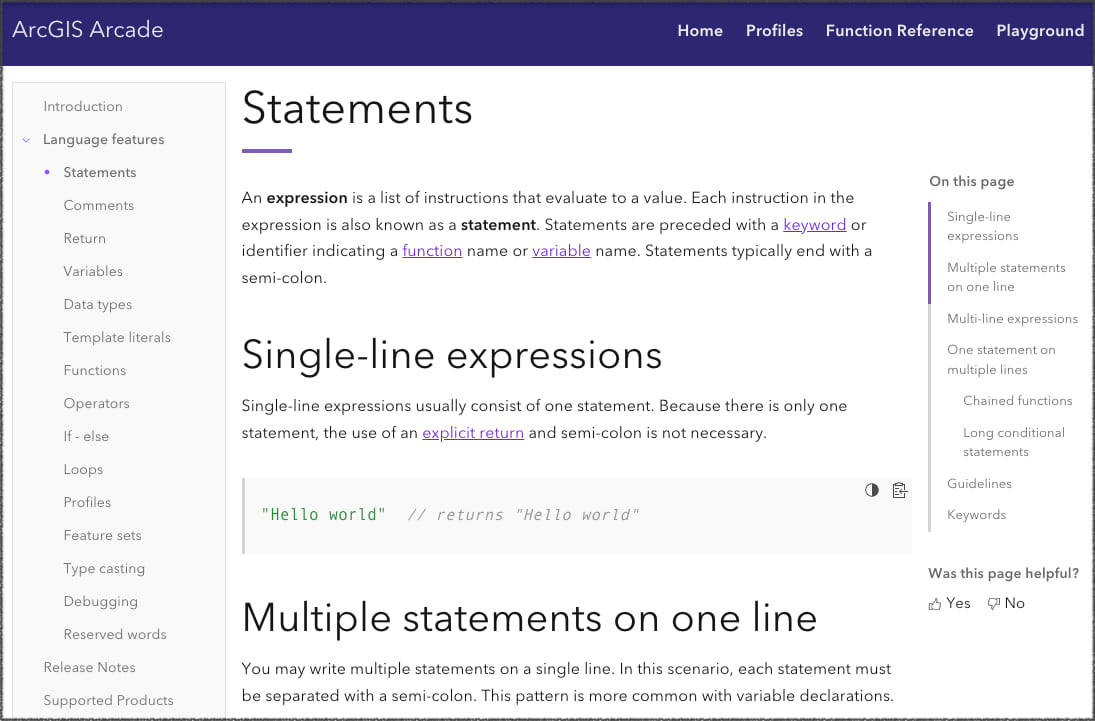Click the thumbs-down No feedback icon
The width and height of the screenshot is (1095, 721).
993,604
